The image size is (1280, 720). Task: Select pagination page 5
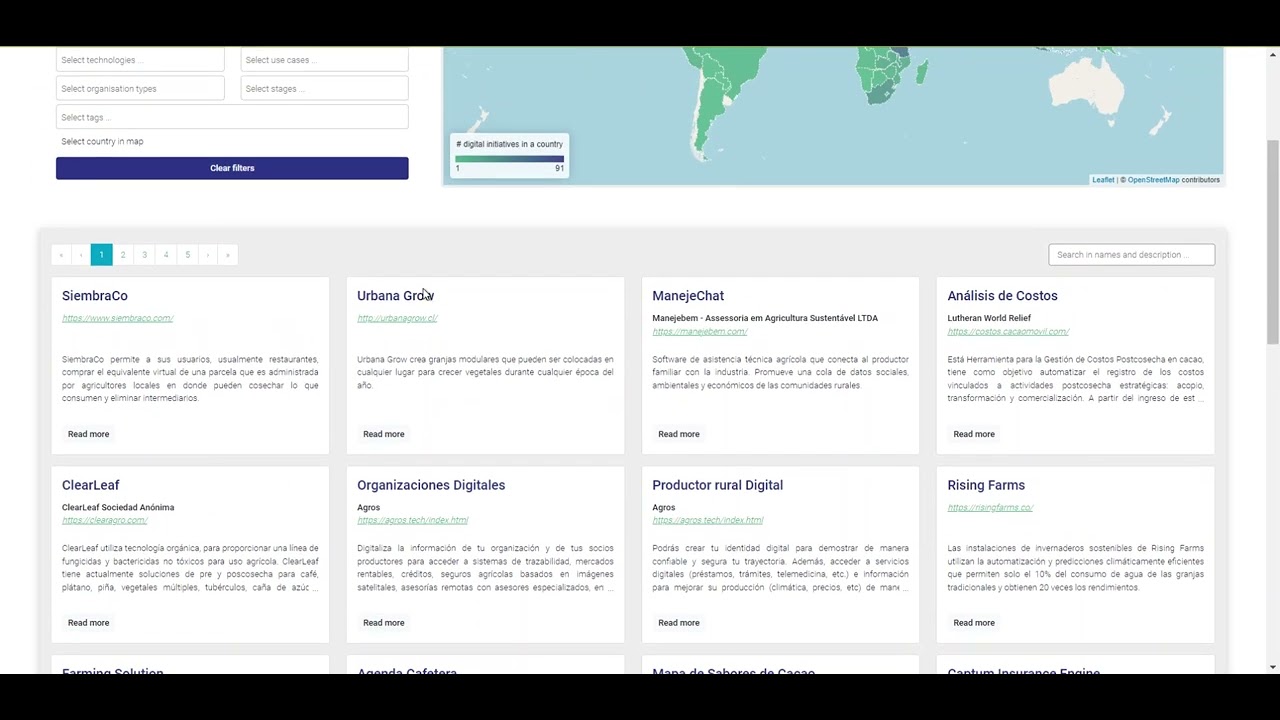(187, 255)
